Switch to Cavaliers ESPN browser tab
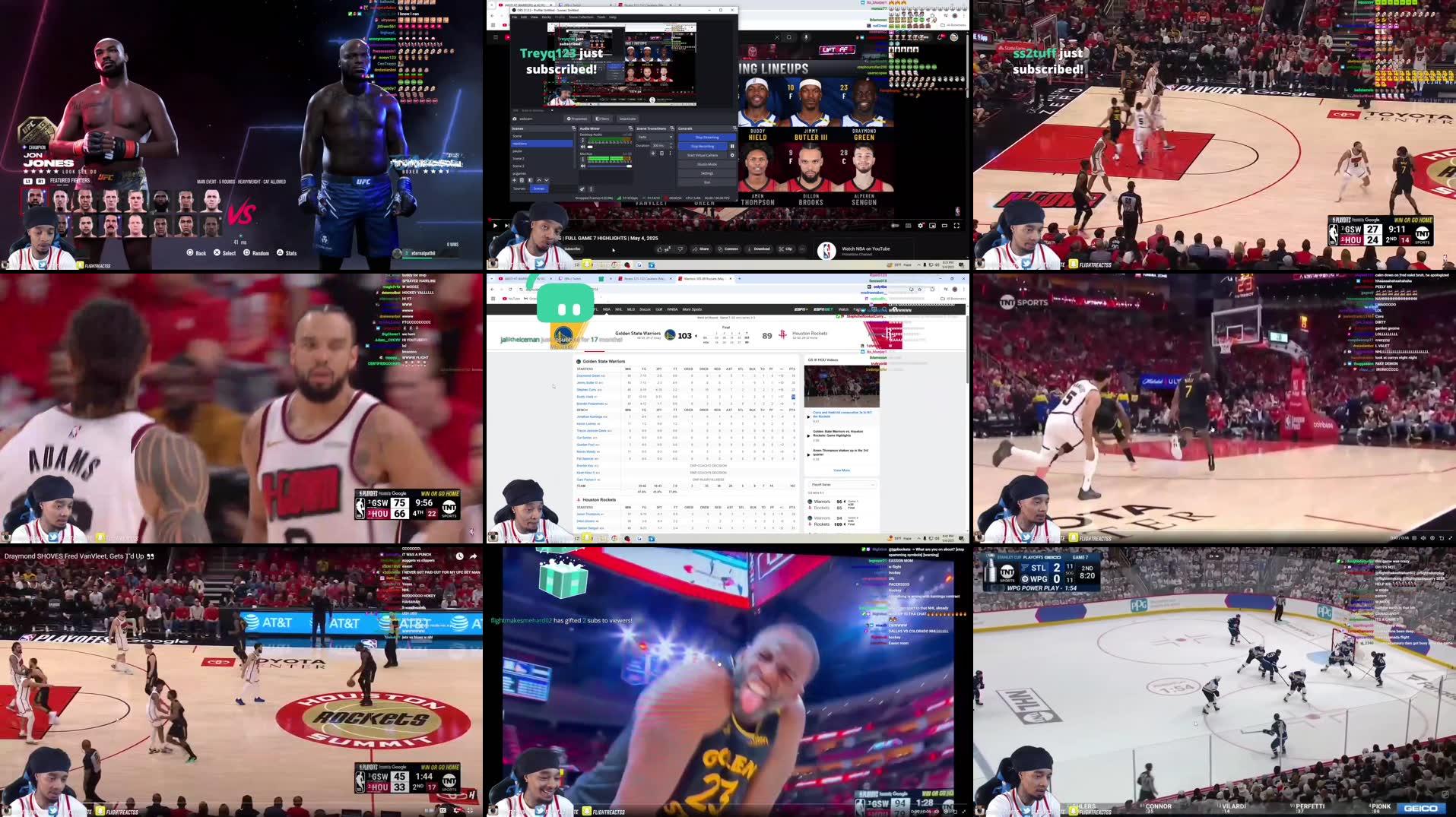Screen dimensions: 1456x817 coord(646,278)
